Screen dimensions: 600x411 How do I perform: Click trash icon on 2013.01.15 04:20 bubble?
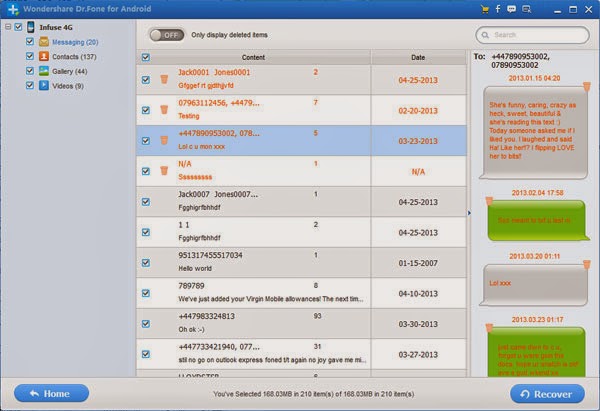tap(587, 86)
